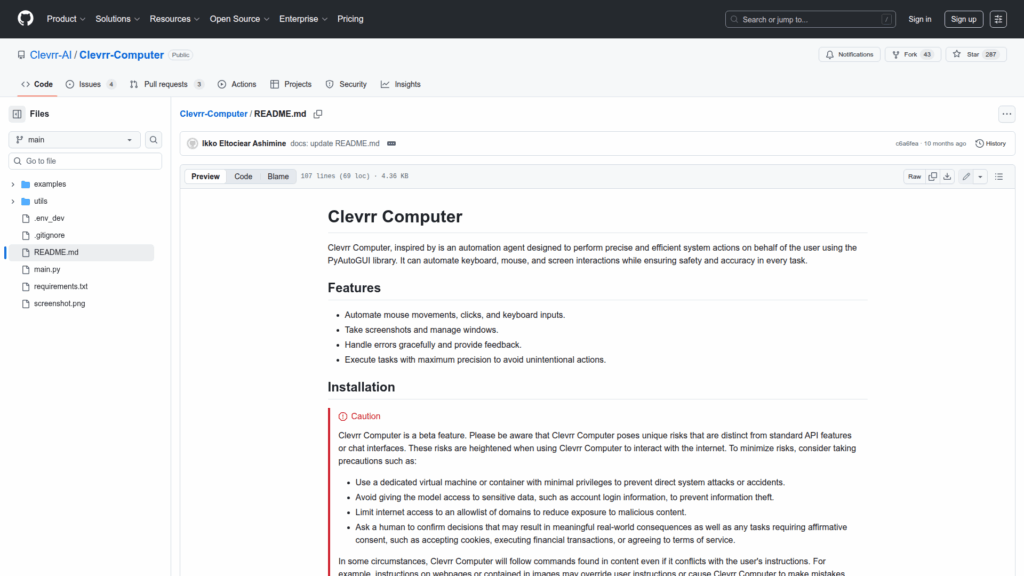Screen dimensions: 1024x576
Task: Click the Sign in link
Action: [x=920, y=19]
